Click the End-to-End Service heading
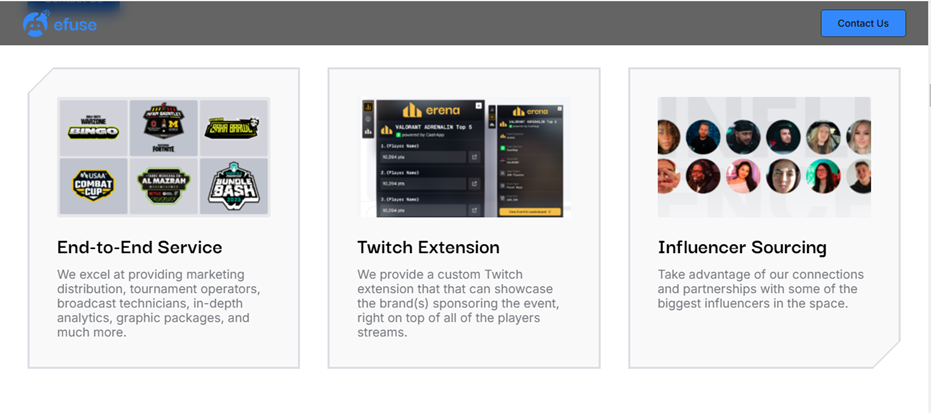The image size is (931, 413). 140,247
